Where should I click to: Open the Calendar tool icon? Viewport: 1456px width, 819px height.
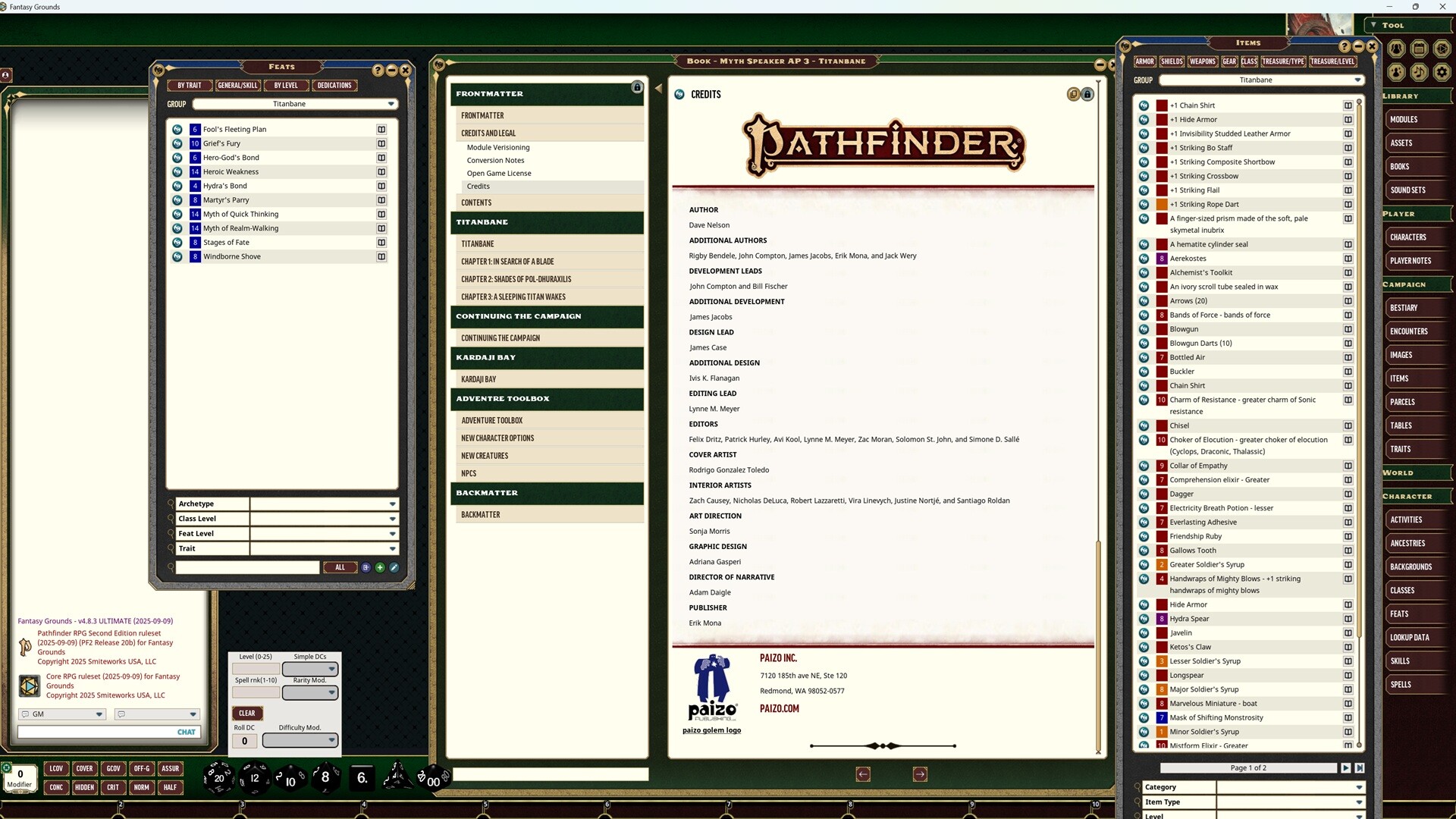(x=1419, y=49)
